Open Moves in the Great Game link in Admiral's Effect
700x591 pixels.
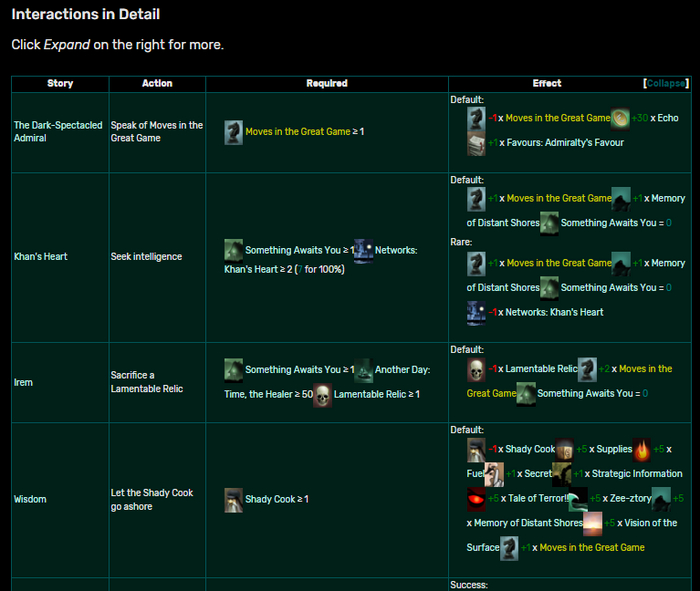coord(558,118)
